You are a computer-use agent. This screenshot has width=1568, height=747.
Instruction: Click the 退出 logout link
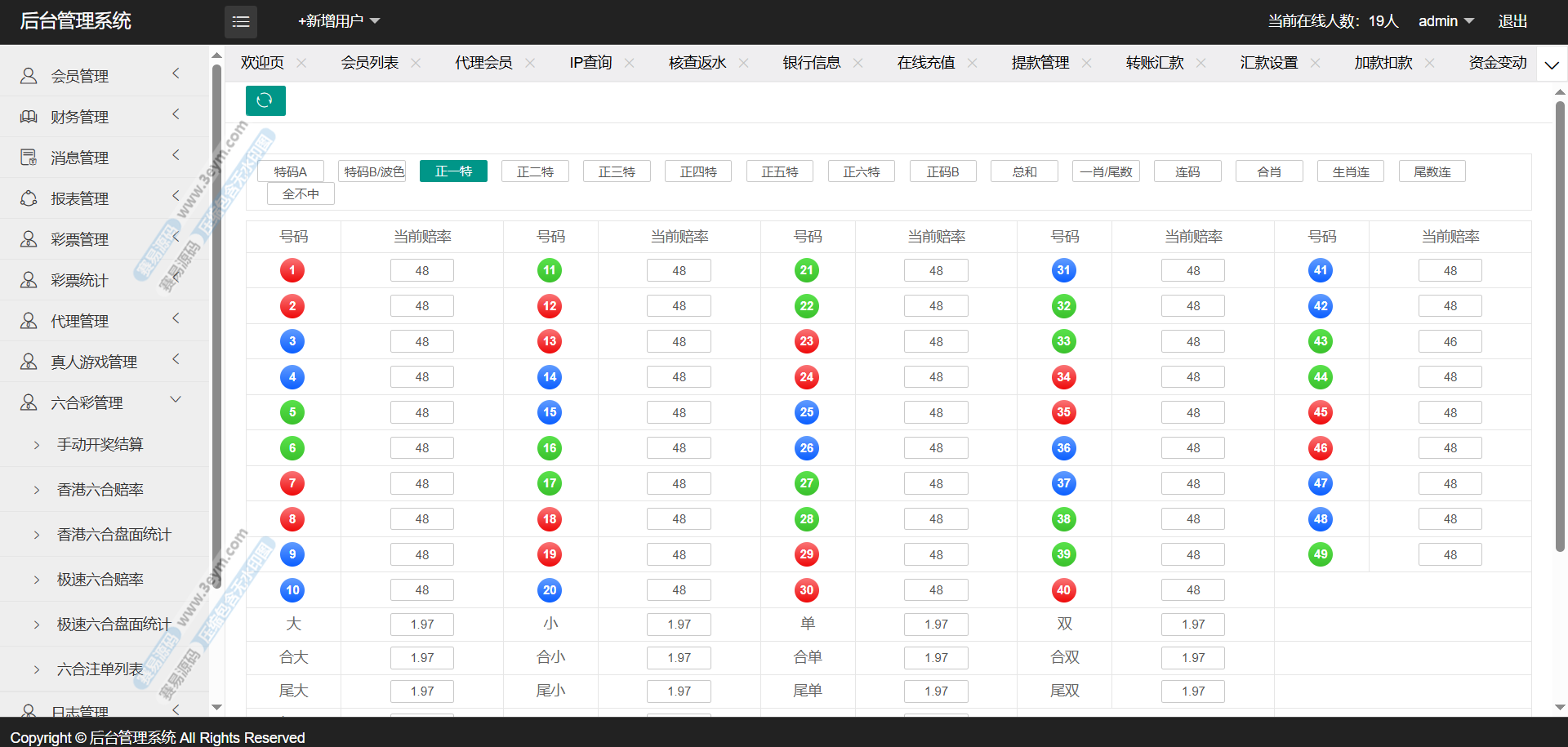[x=1512, y=21]
